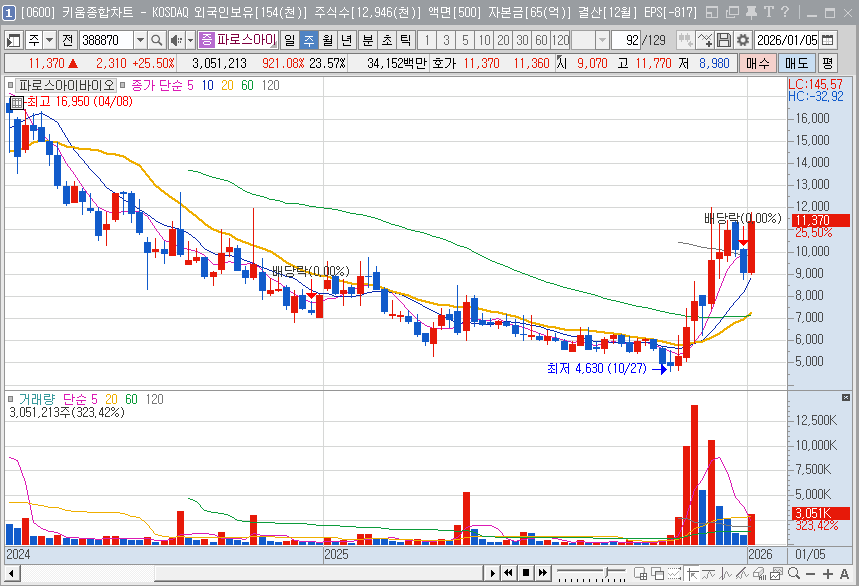Stop the chart replay

526,573
